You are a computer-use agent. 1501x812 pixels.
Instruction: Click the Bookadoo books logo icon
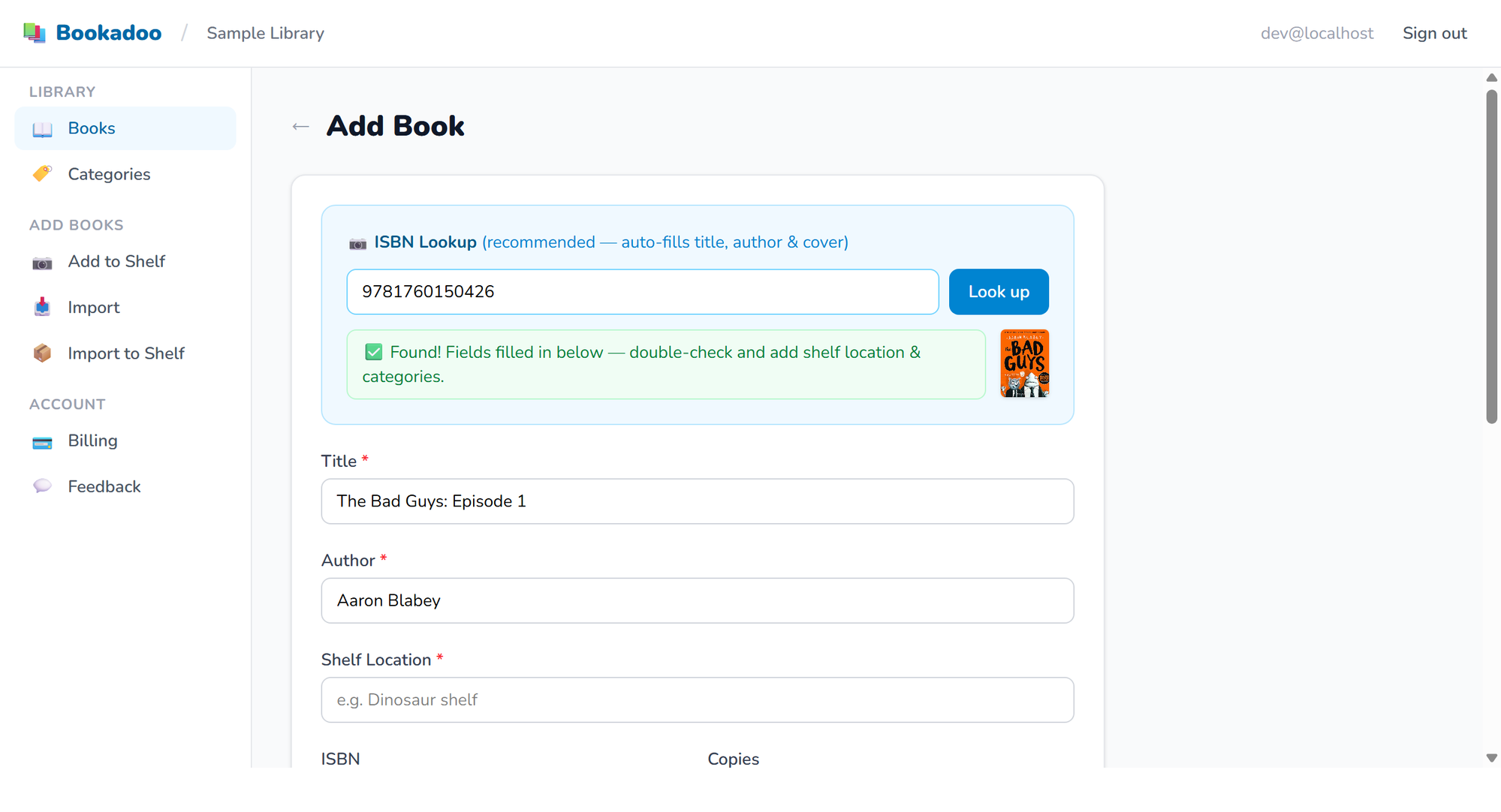tap(35, 33)
